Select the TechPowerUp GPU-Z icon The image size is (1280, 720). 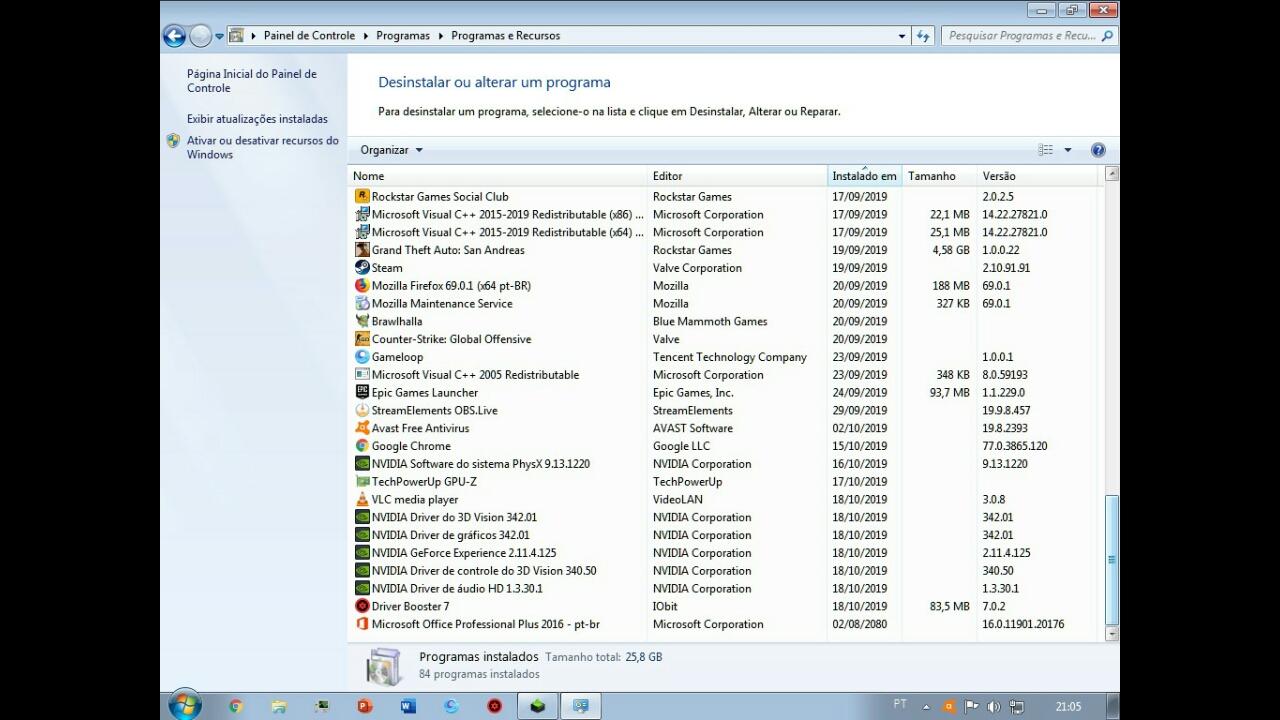[x=362, y=482]
